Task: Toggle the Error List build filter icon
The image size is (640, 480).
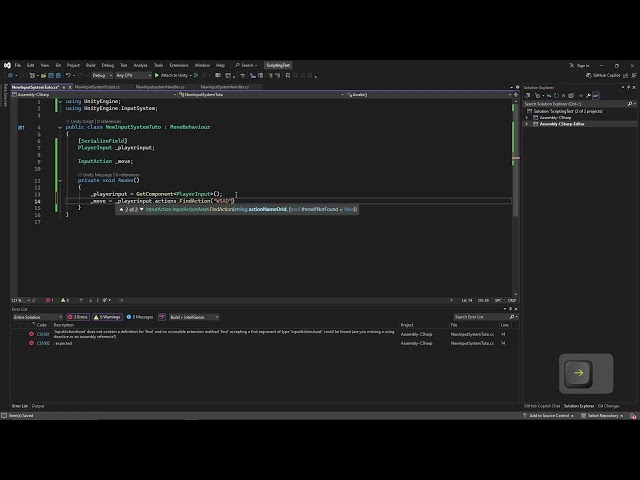Action: point(162,317)
